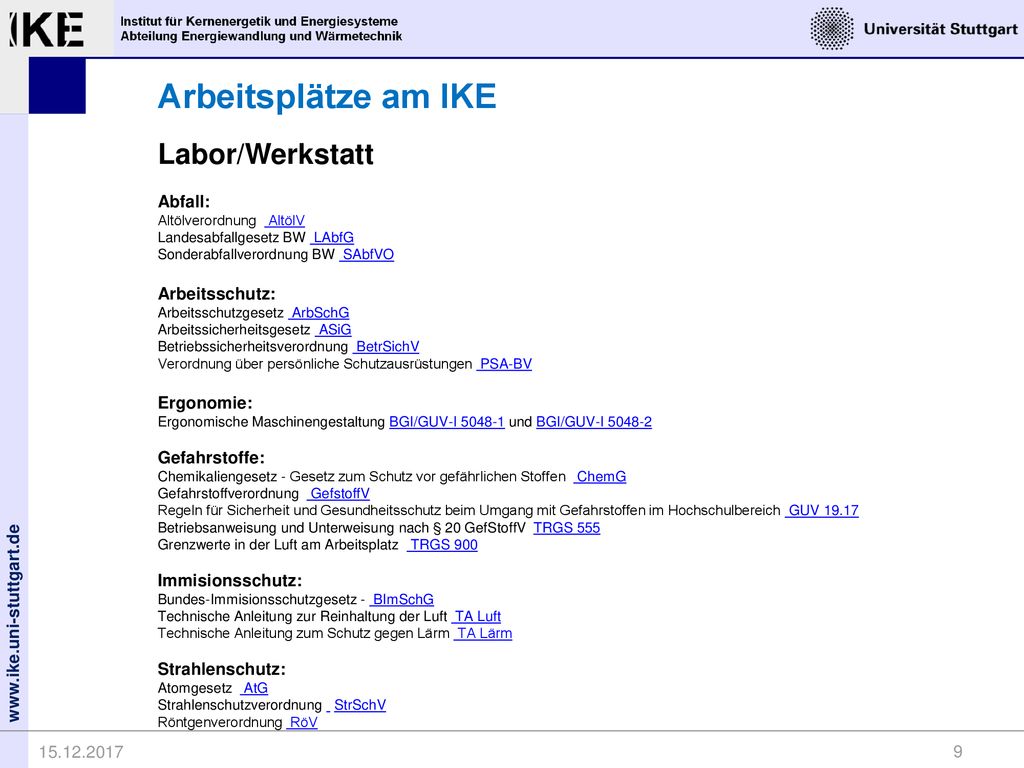Open the TRGS 900 link
Viewport: 1024px width, 768px height.
coord(442,545)
